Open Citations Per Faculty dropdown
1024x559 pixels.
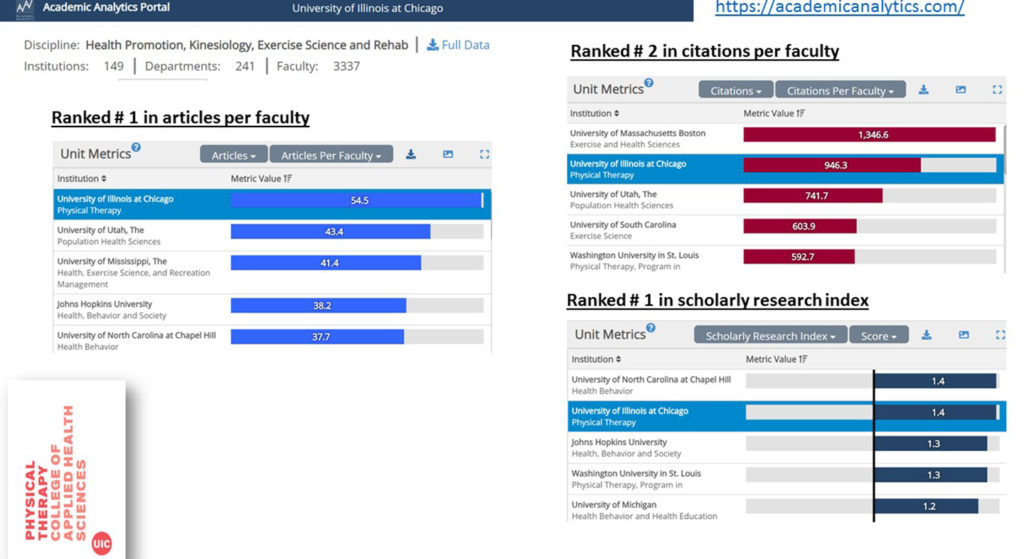[x=840, y=91]
